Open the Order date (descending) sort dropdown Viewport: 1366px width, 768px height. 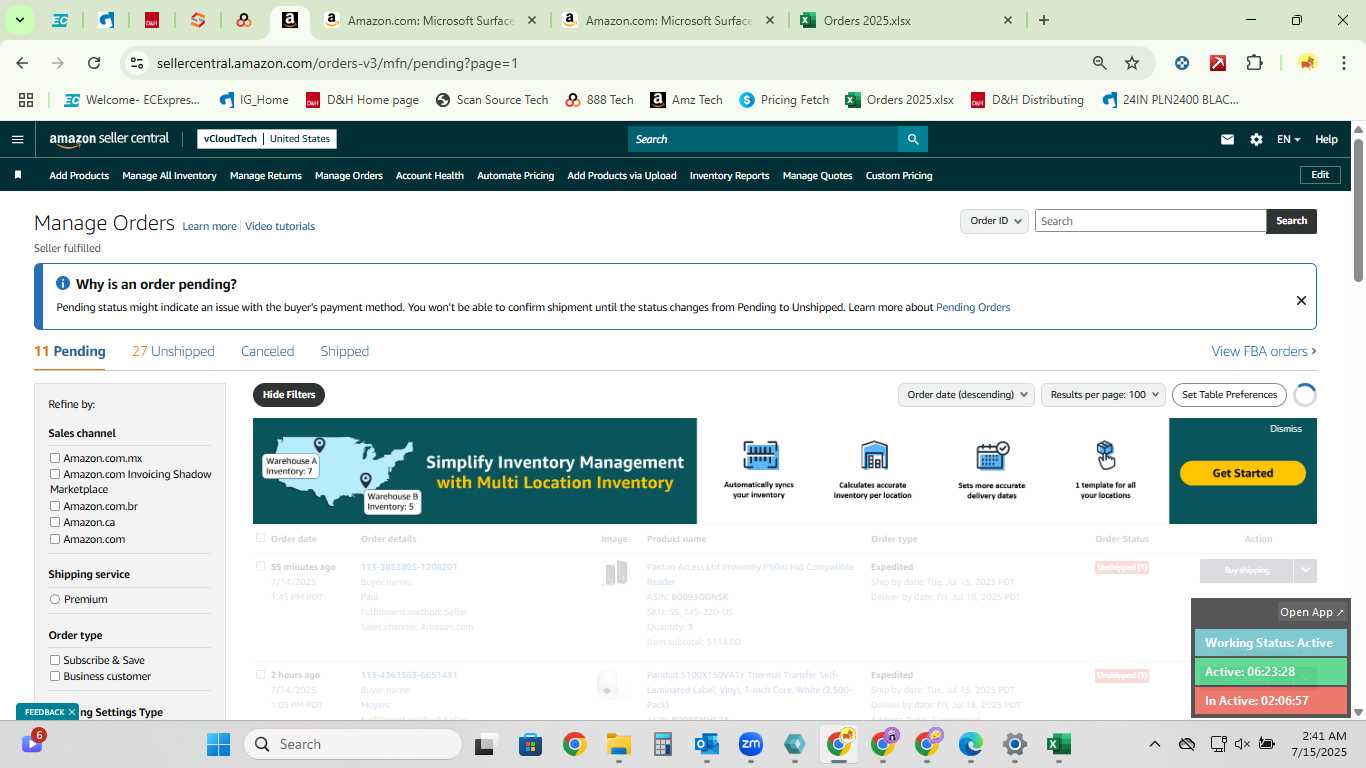(966, 394)
